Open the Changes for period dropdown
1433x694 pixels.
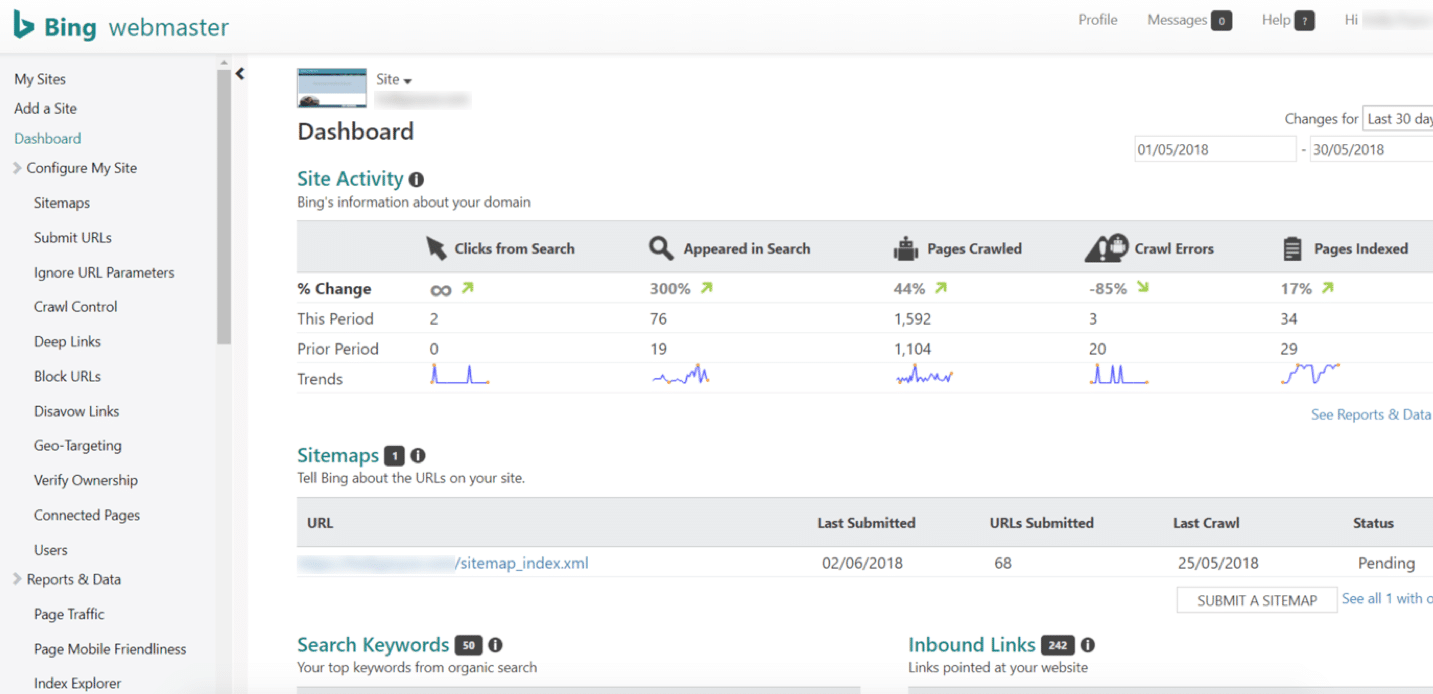click(1398, 119)
